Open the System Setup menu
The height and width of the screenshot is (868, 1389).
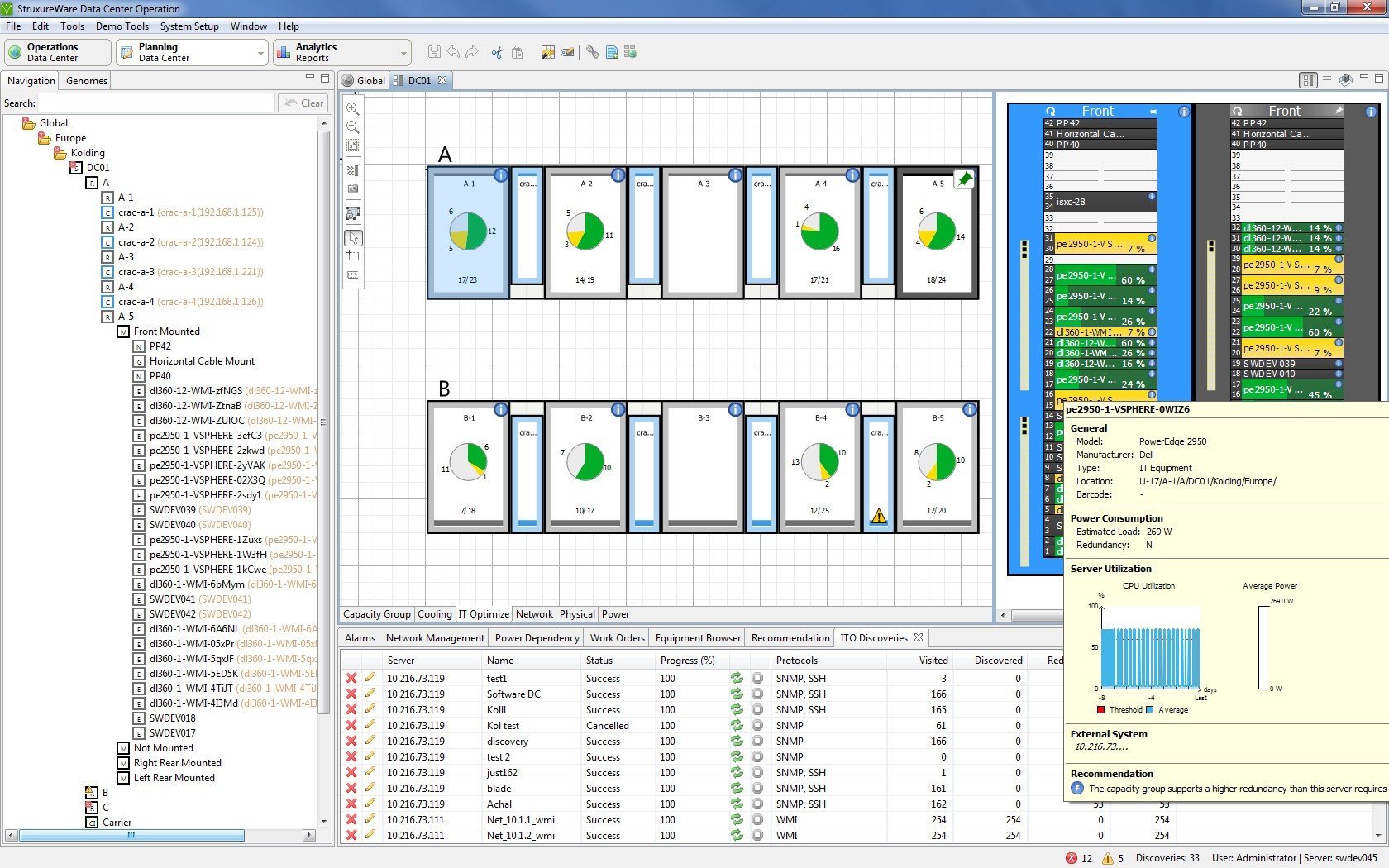(189, 26)
